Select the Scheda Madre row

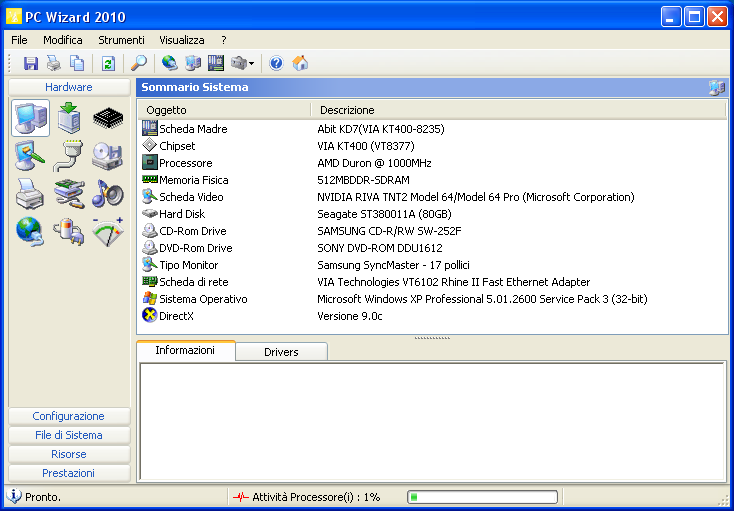coord(432,129)
